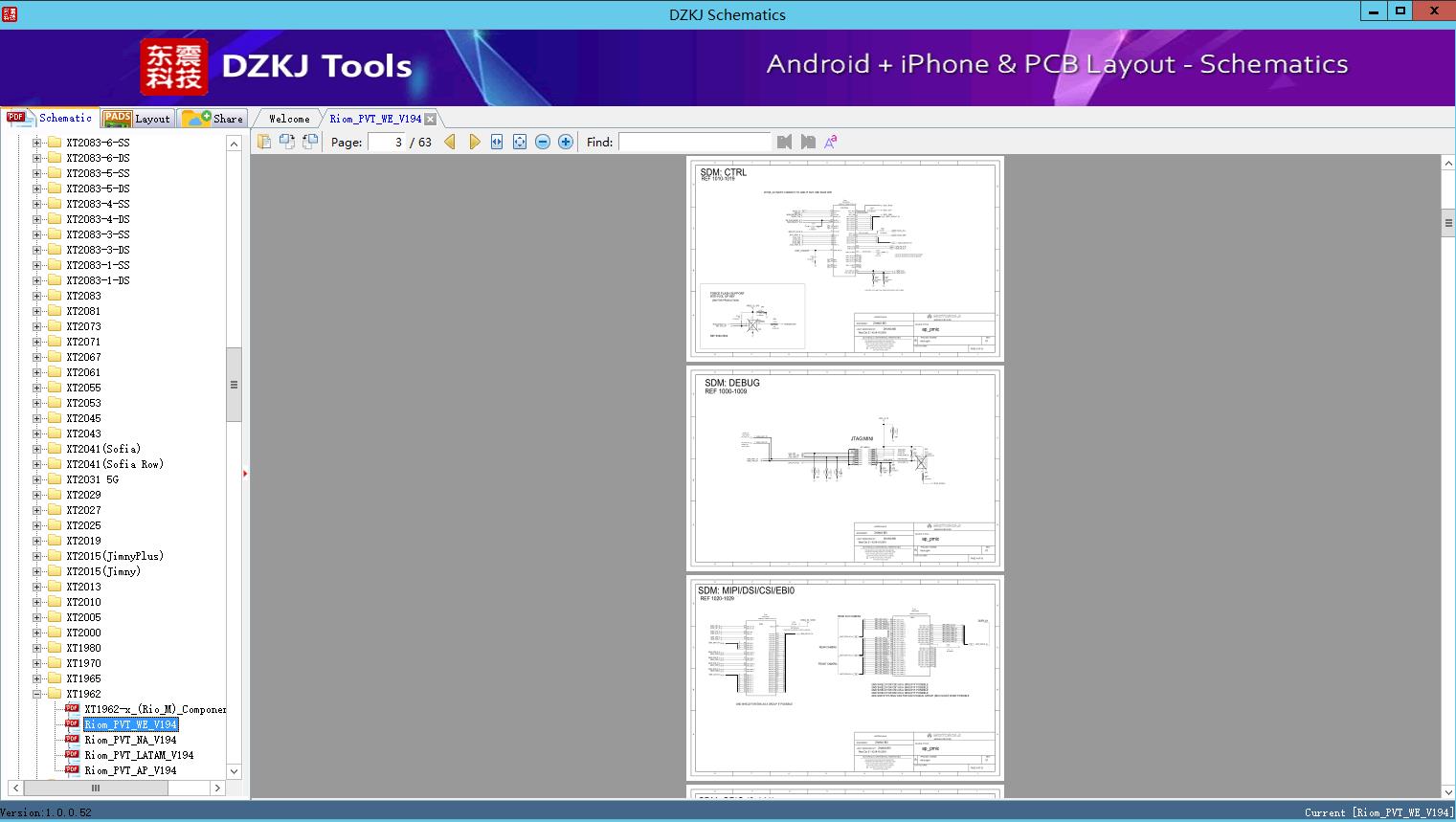The width and height of the screenshot is (1456, 822).
Task: Open Riom_PVT_LATAM_V194 PDF file
Action: 139,755
